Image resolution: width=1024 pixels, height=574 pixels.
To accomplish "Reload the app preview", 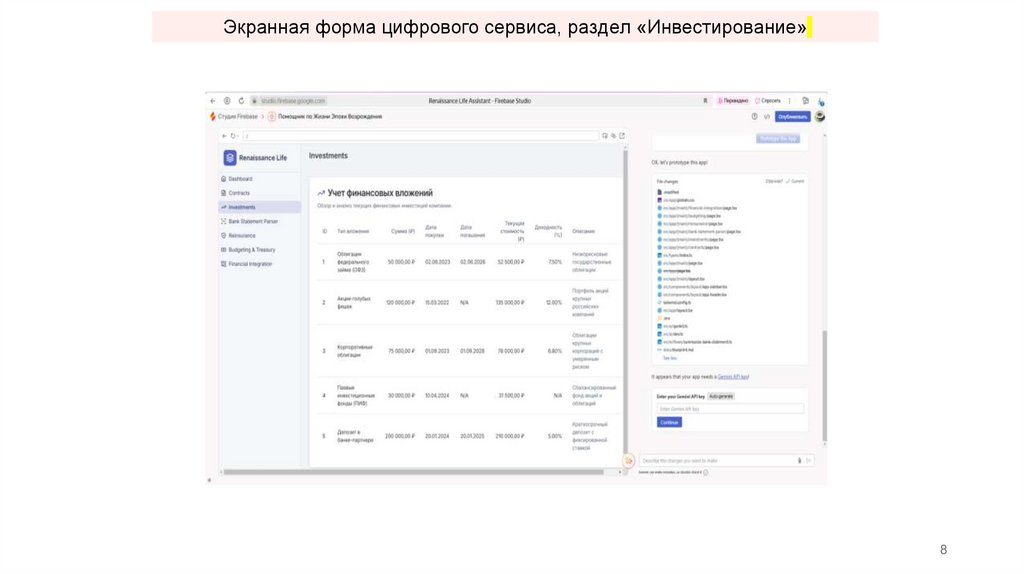I will tap(233, 136).
